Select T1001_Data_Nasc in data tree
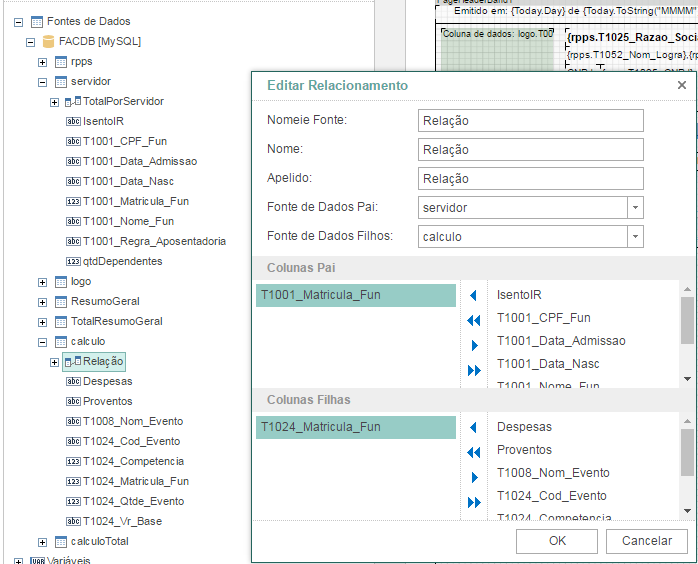This screenshot has height=564, width=698. pyautogui.click(x=128, y=181)
